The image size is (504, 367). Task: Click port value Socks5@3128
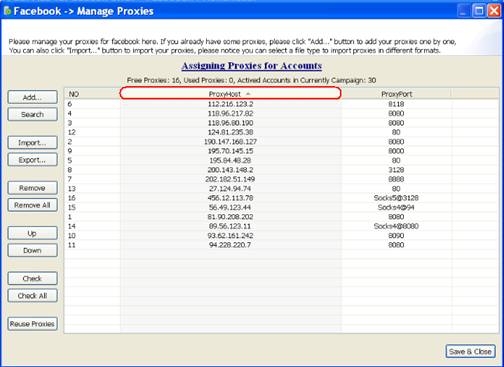(x=396, y=198)
